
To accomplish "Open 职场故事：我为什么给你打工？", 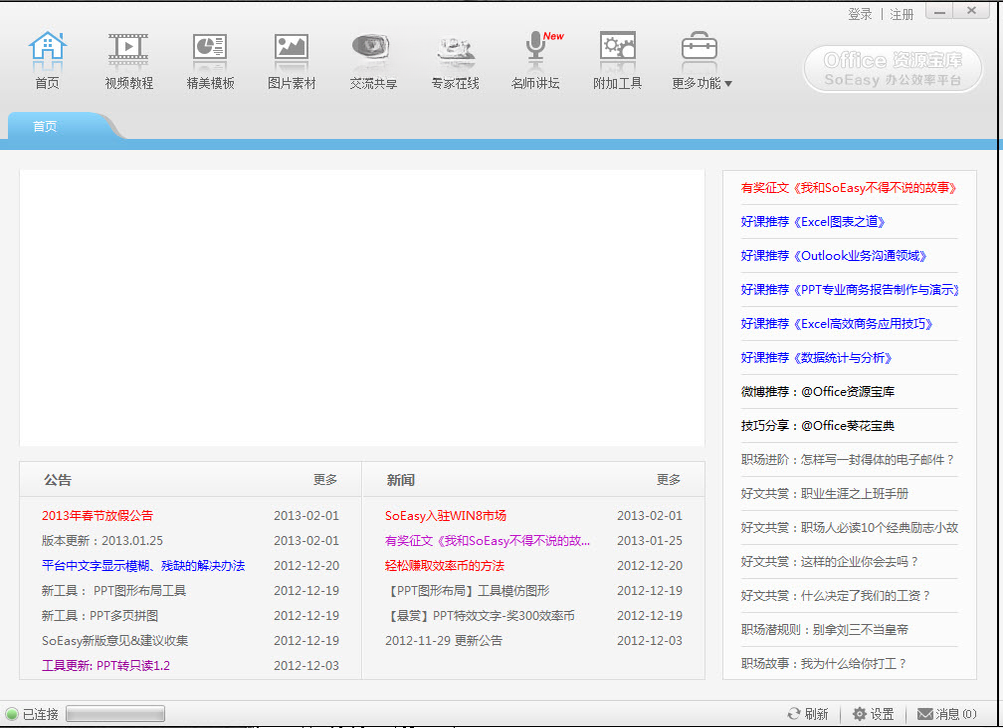I will click(x=824, y=662).
